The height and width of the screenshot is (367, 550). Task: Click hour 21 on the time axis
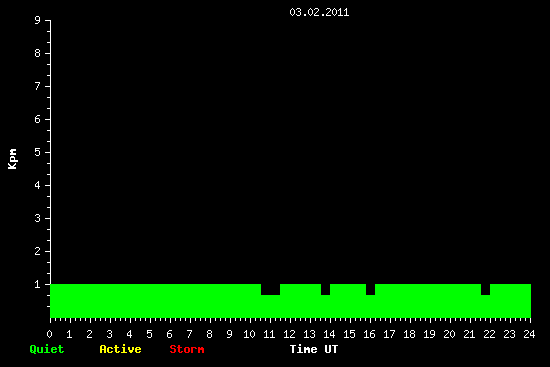tap(469, 334)
